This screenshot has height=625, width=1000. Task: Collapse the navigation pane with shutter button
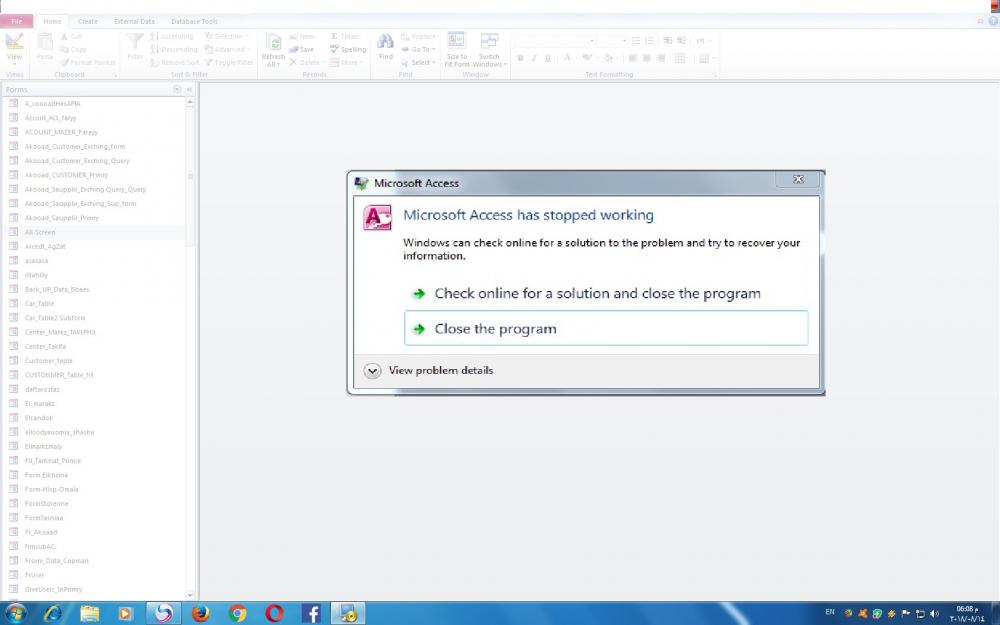point(189,89)
